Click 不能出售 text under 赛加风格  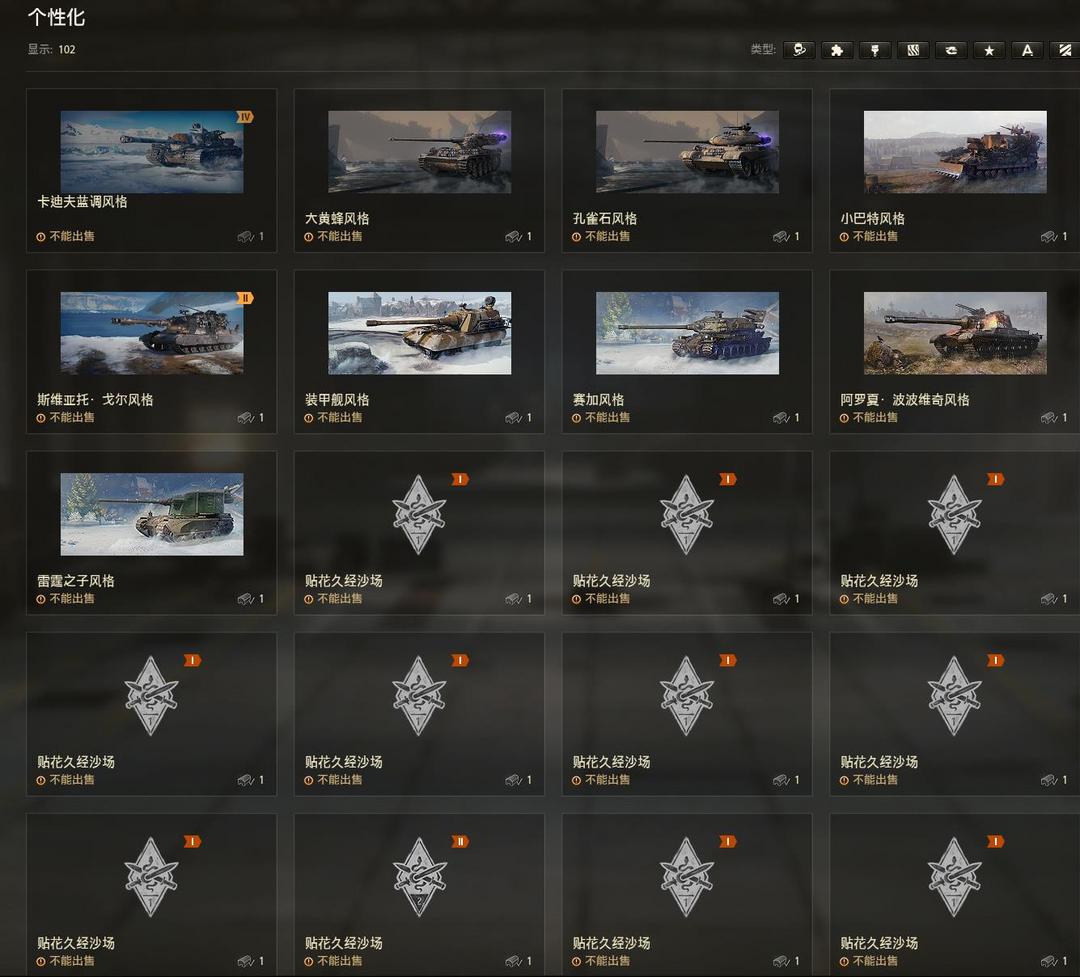tap(608, 418)
